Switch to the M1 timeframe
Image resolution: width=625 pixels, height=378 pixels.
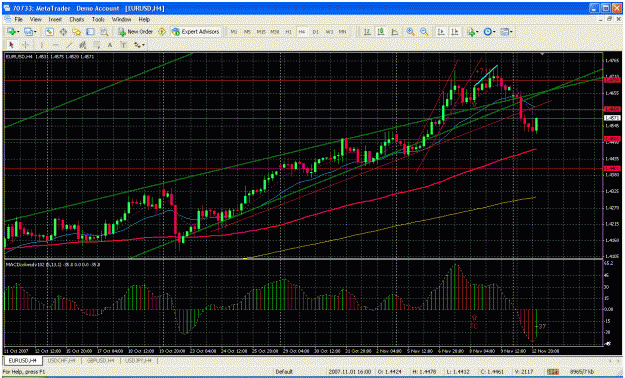pyautogui.click(x=234, y=32)
